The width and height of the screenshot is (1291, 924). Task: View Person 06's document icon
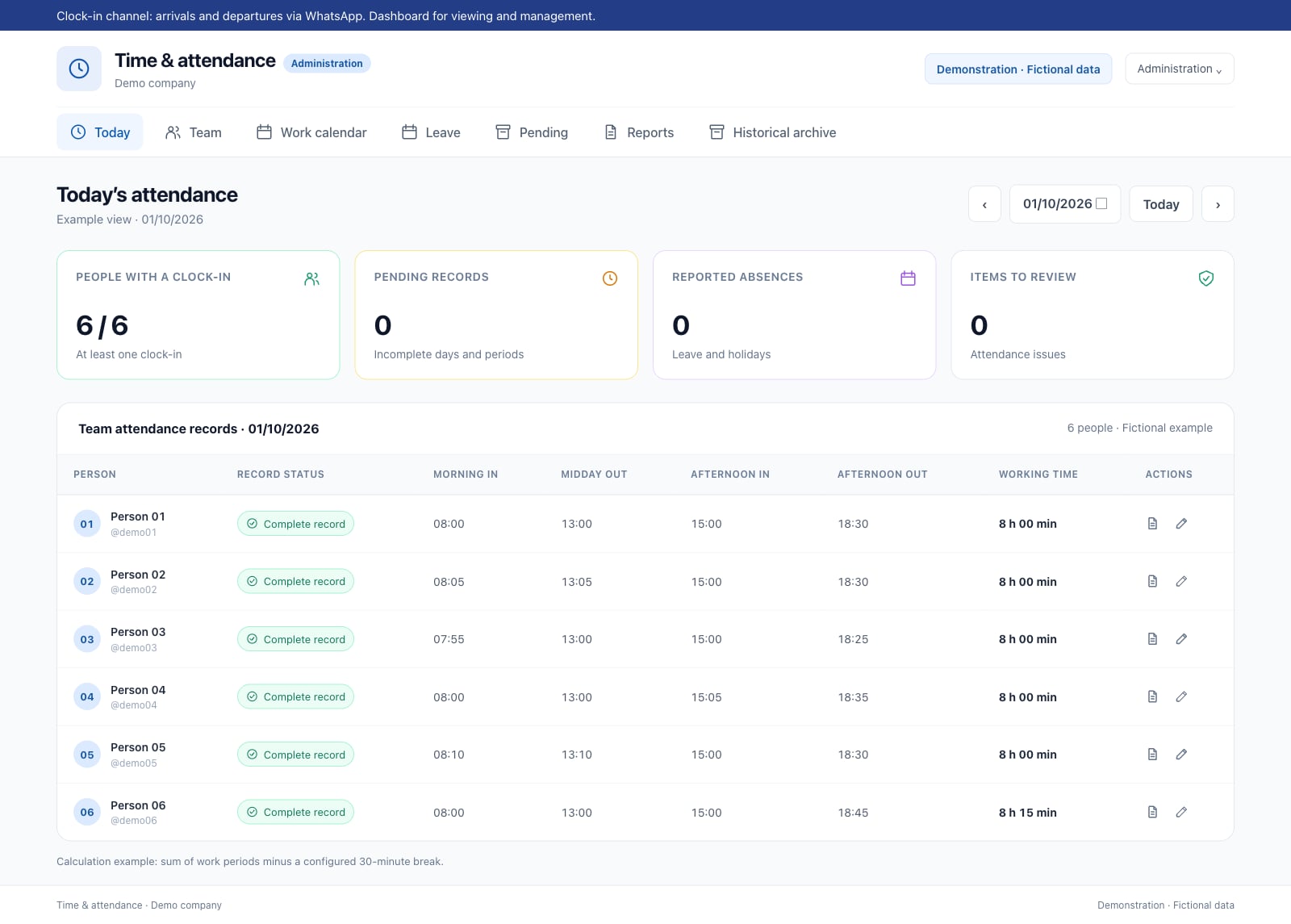click(1152, 812)
